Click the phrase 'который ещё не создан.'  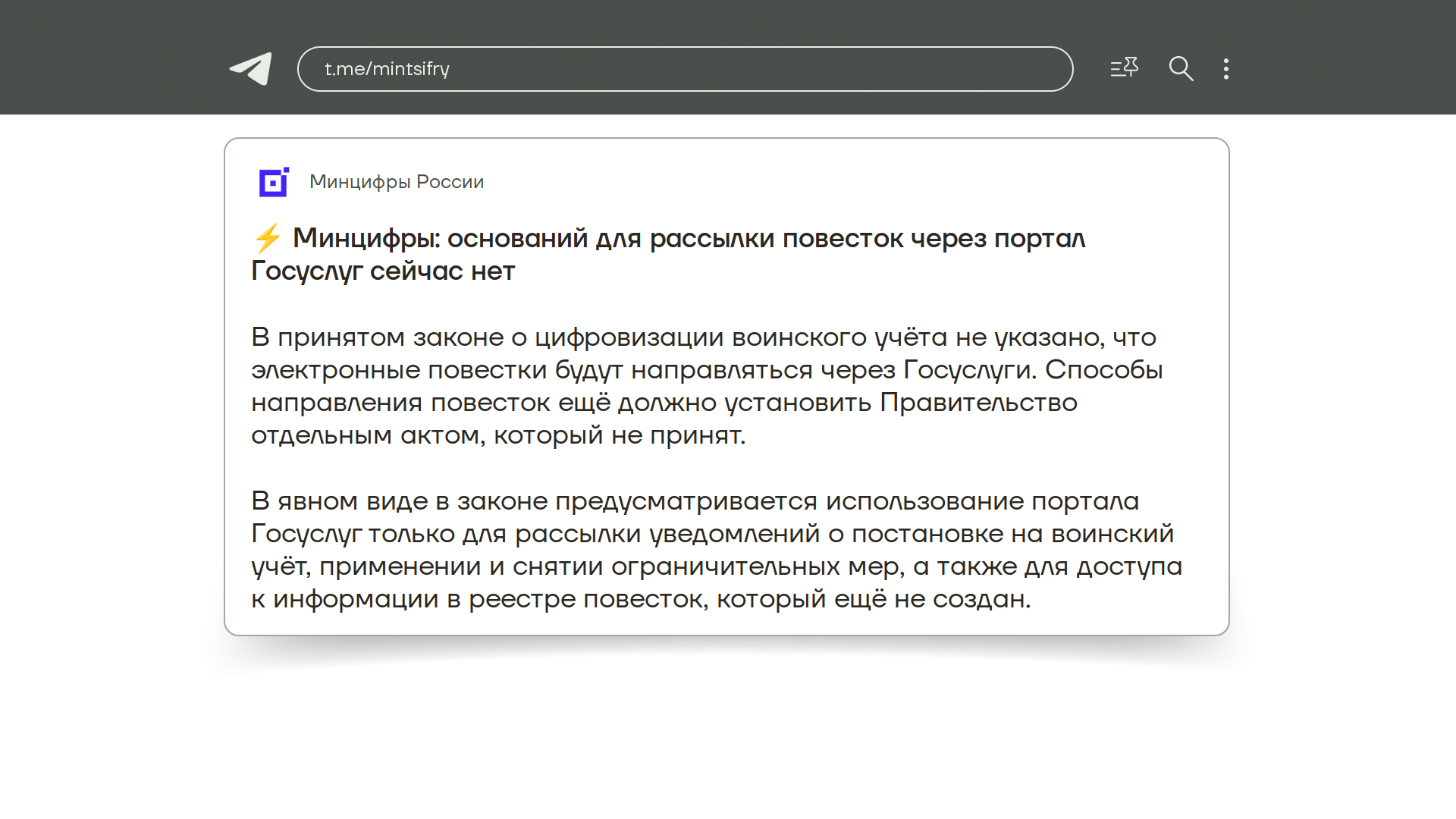(874, 599)
